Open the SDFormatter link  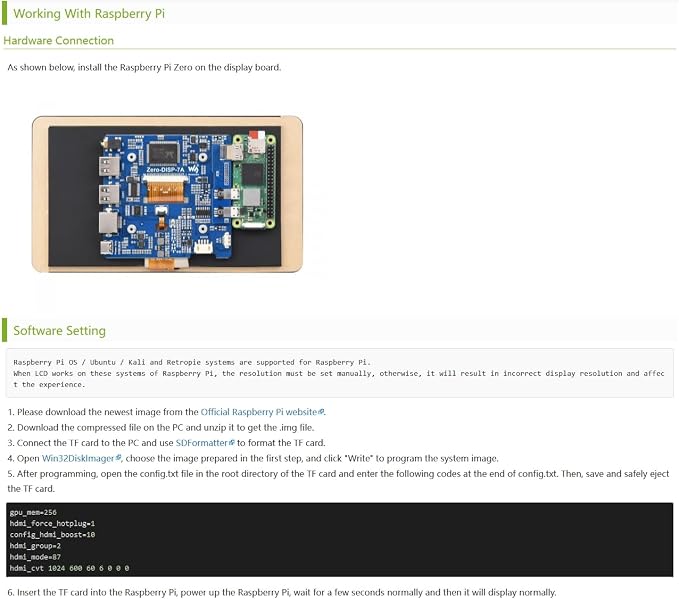[x=201, y=443]
